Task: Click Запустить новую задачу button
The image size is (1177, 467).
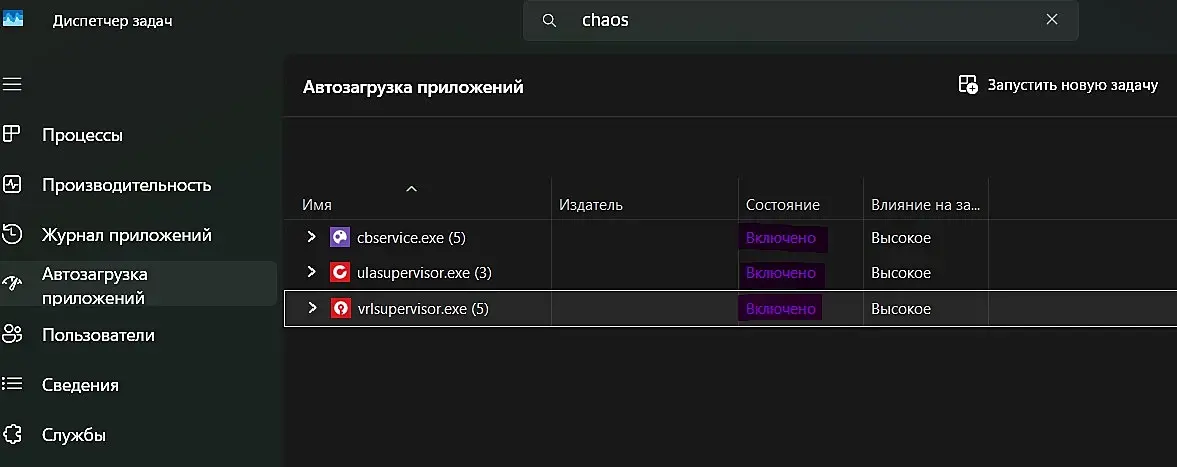Action: 1058,85
